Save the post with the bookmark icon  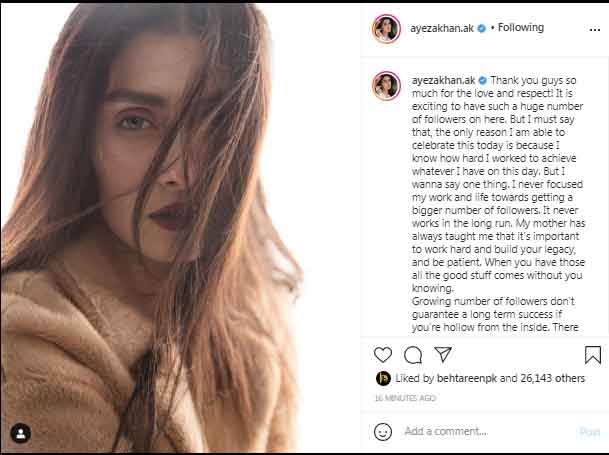592,355
